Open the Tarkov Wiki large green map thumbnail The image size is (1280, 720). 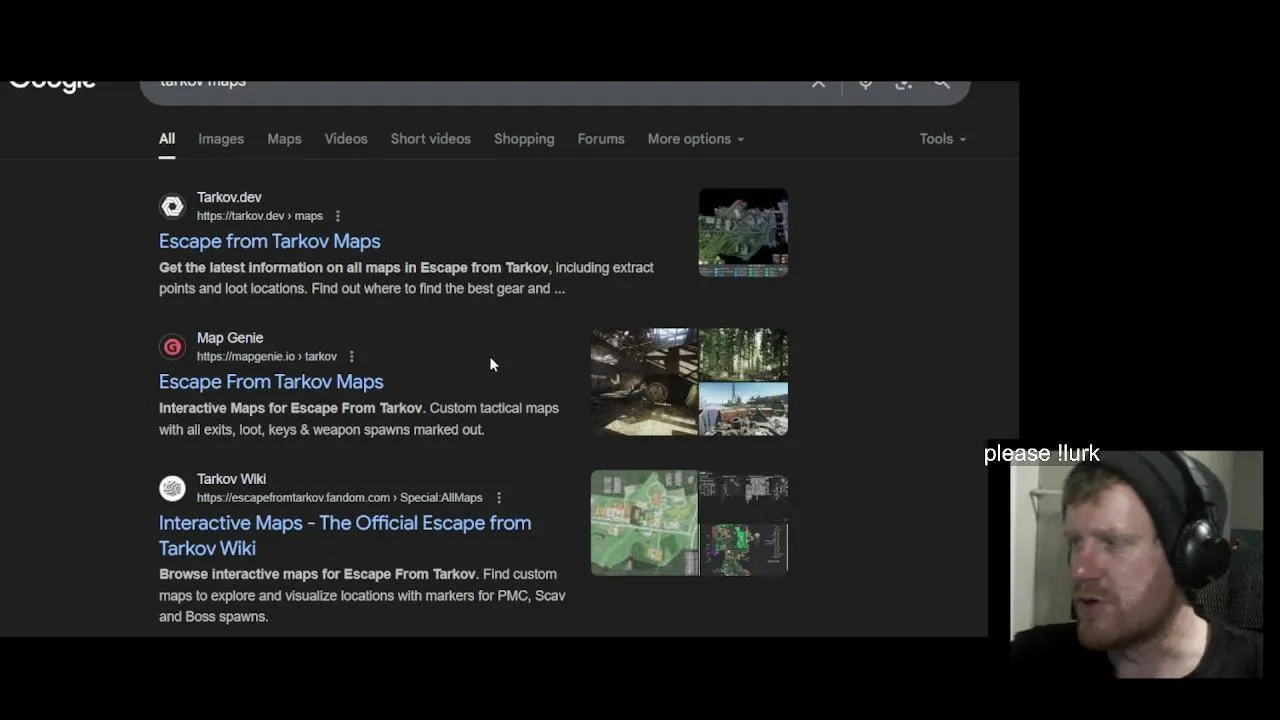[x=644, y=523]
